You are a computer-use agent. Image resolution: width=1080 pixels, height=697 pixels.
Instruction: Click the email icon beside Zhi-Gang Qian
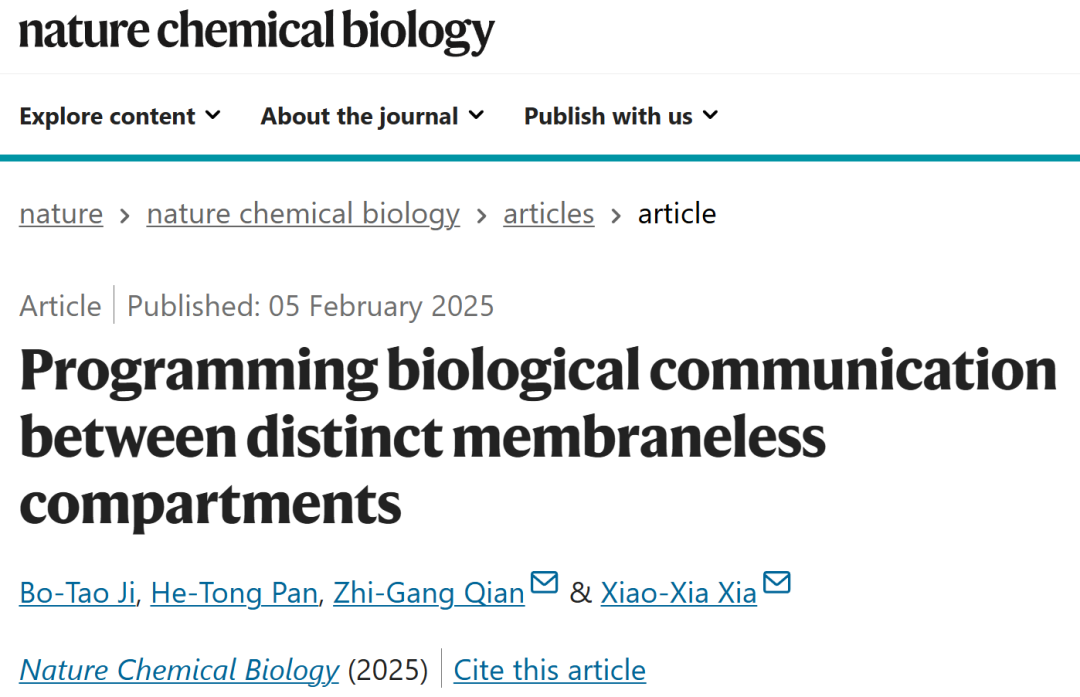(x=544, y=582)
